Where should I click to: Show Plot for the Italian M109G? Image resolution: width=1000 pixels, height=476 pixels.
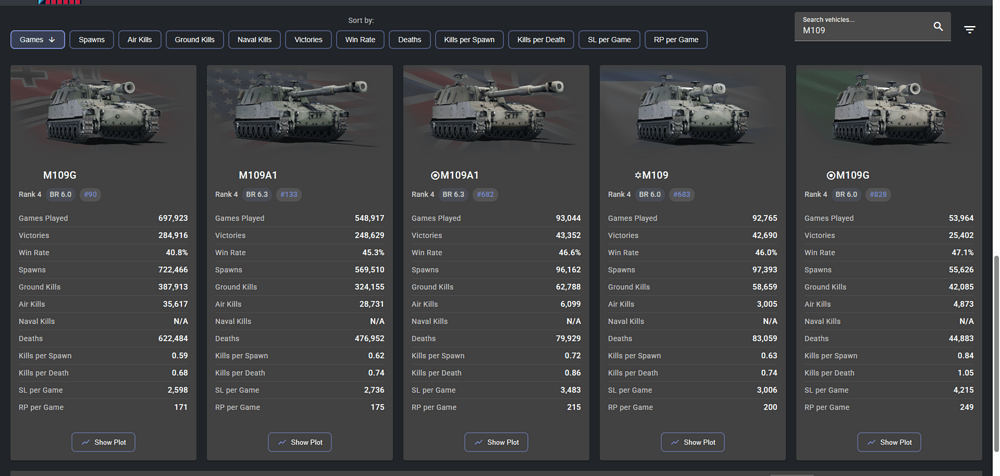(889, 442)
